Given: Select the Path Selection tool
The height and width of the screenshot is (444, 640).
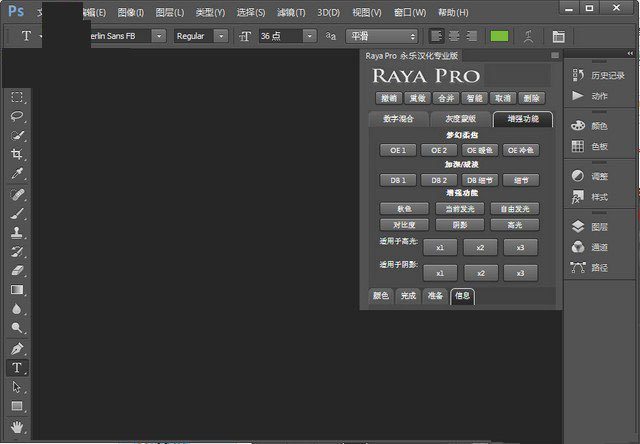Looking at the screenshot, I should [x=17, y=386].
